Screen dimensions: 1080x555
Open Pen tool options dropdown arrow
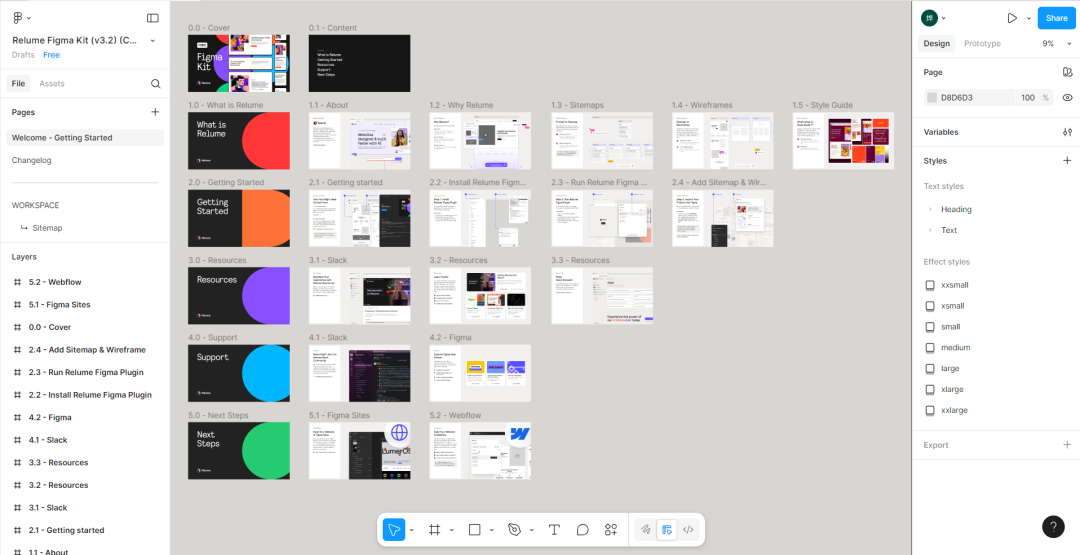click(x=532, y=530)
